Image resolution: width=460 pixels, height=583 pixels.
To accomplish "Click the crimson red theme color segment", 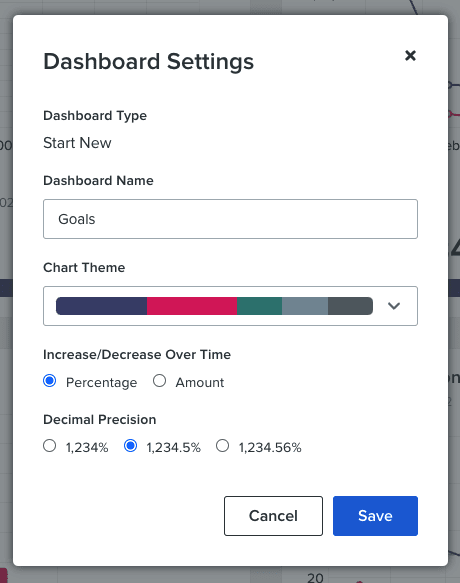I will point(192,306).
